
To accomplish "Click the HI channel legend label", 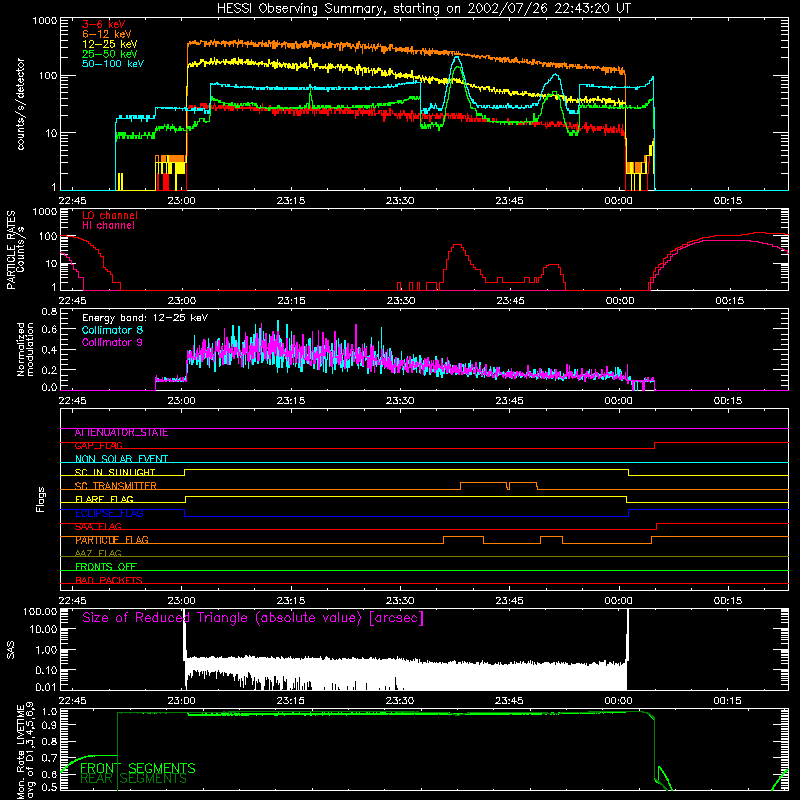I will [108, 226].
